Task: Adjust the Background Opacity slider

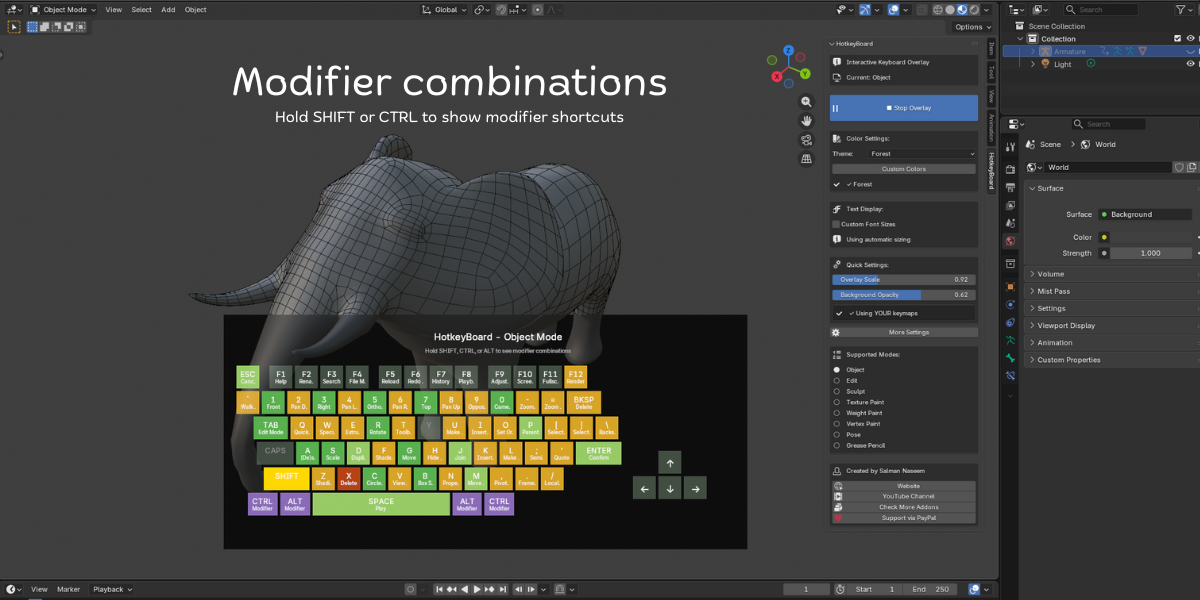Action: [904, 295]
